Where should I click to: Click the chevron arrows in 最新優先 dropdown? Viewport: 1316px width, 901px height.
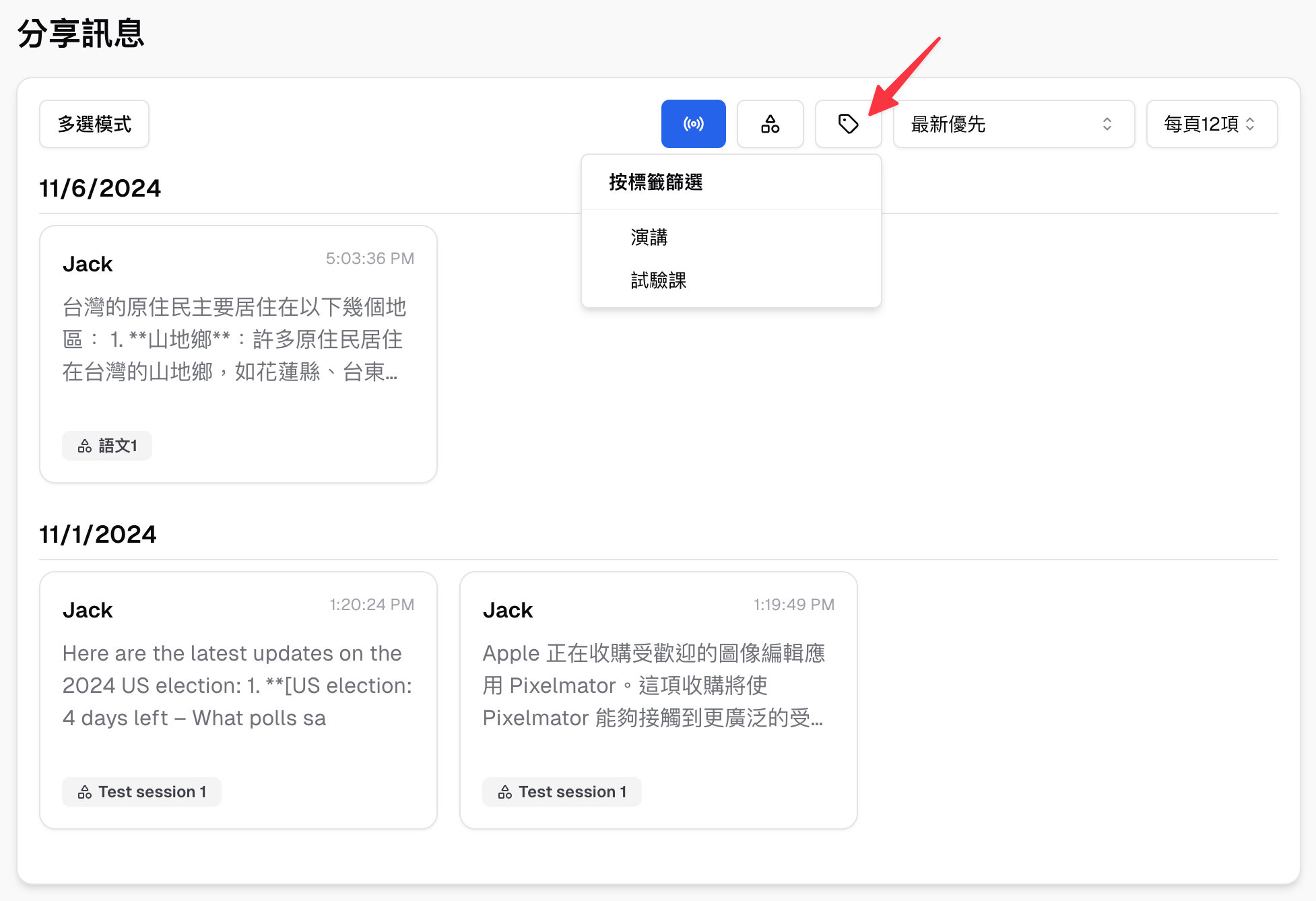pos(1107,124)
